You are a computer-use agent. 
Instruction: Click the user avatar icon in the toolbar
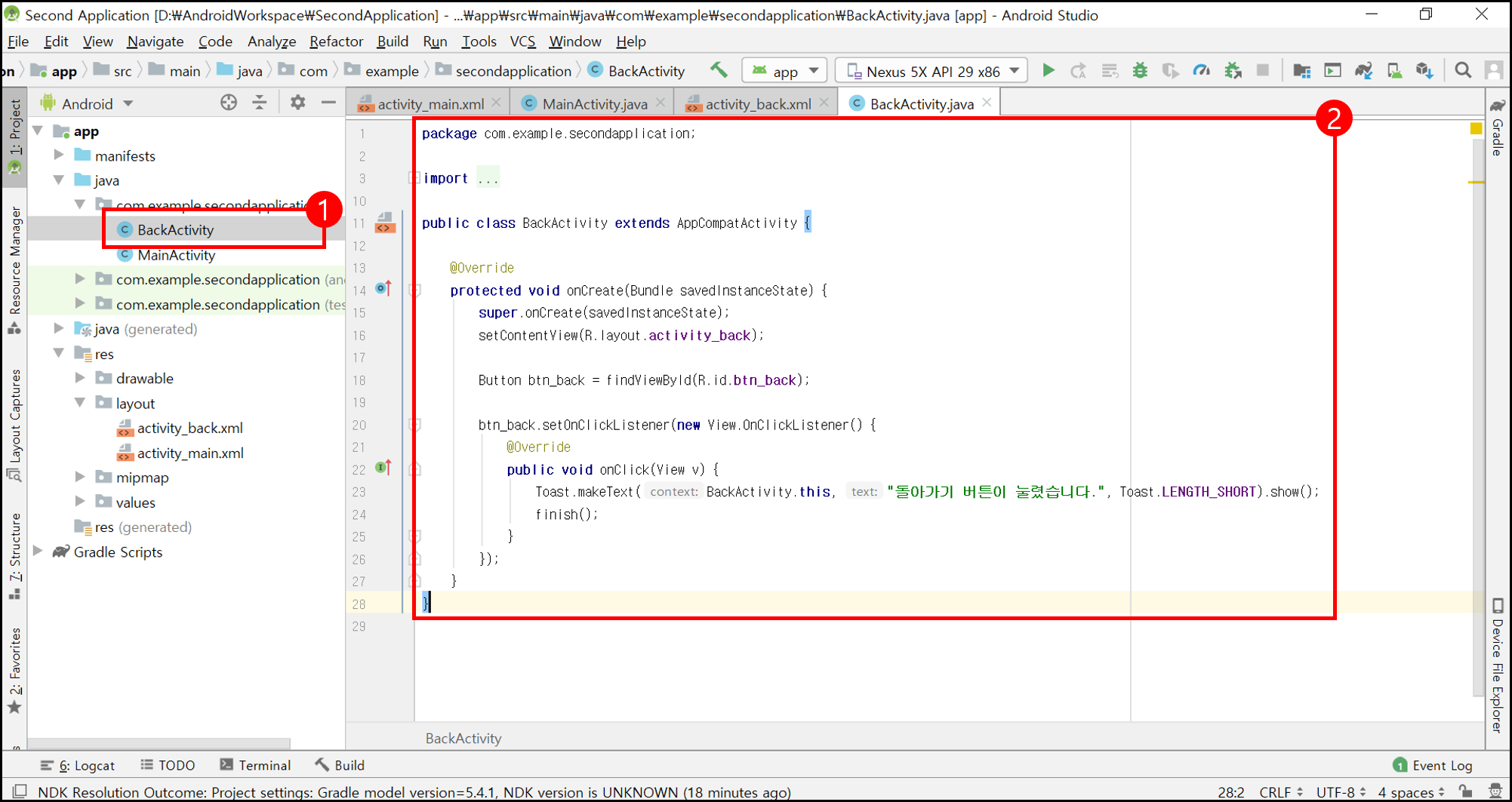[1494, 70]
